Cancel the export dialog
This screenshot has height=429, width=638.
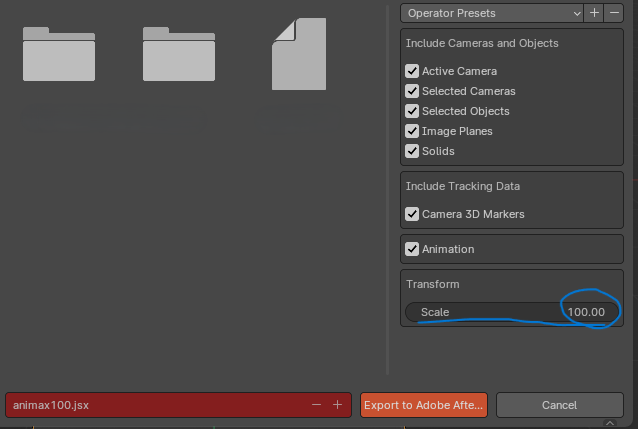[x=559, y=405]
